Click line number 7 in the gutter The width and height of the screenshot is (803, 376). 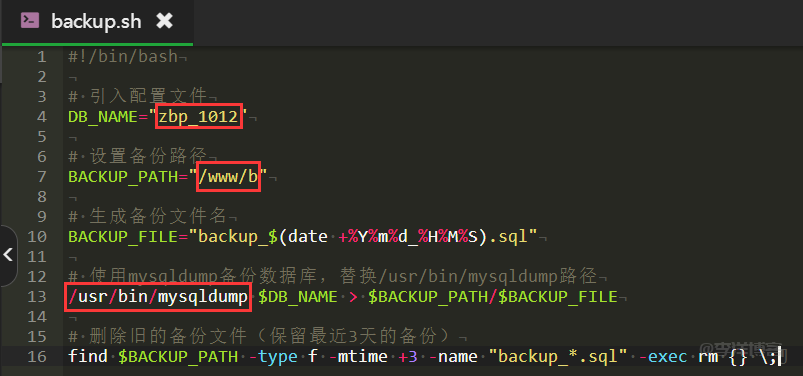41,177
